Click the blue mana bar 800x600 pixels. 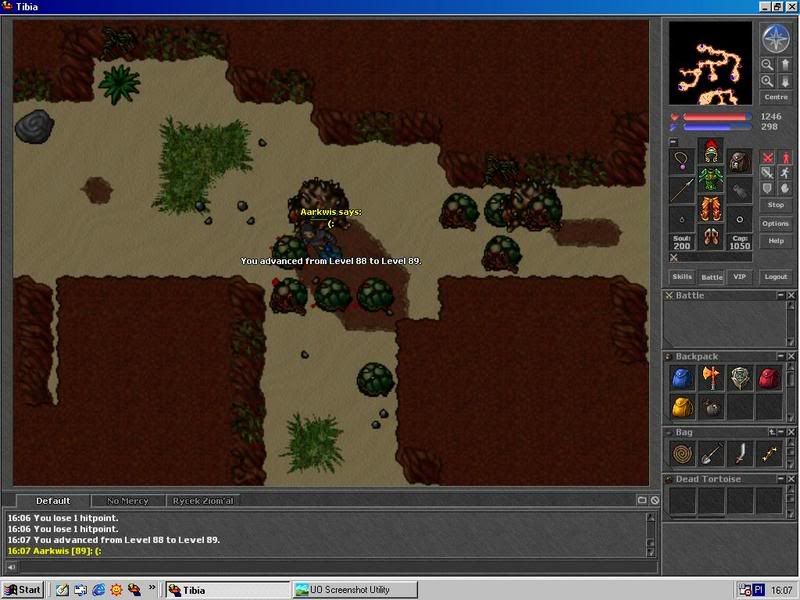717,127
